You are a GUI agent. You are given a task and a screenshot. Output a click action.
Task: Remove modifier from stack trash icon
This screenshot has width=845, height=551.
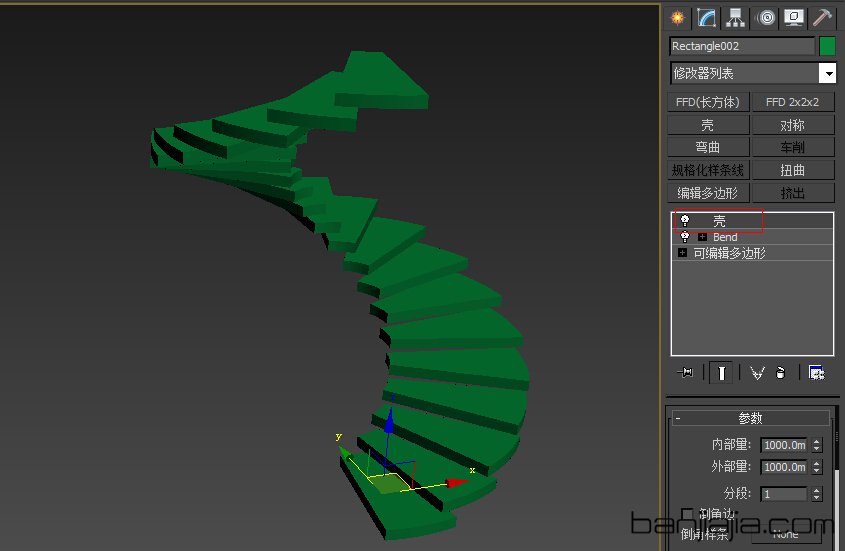[780, 373]
